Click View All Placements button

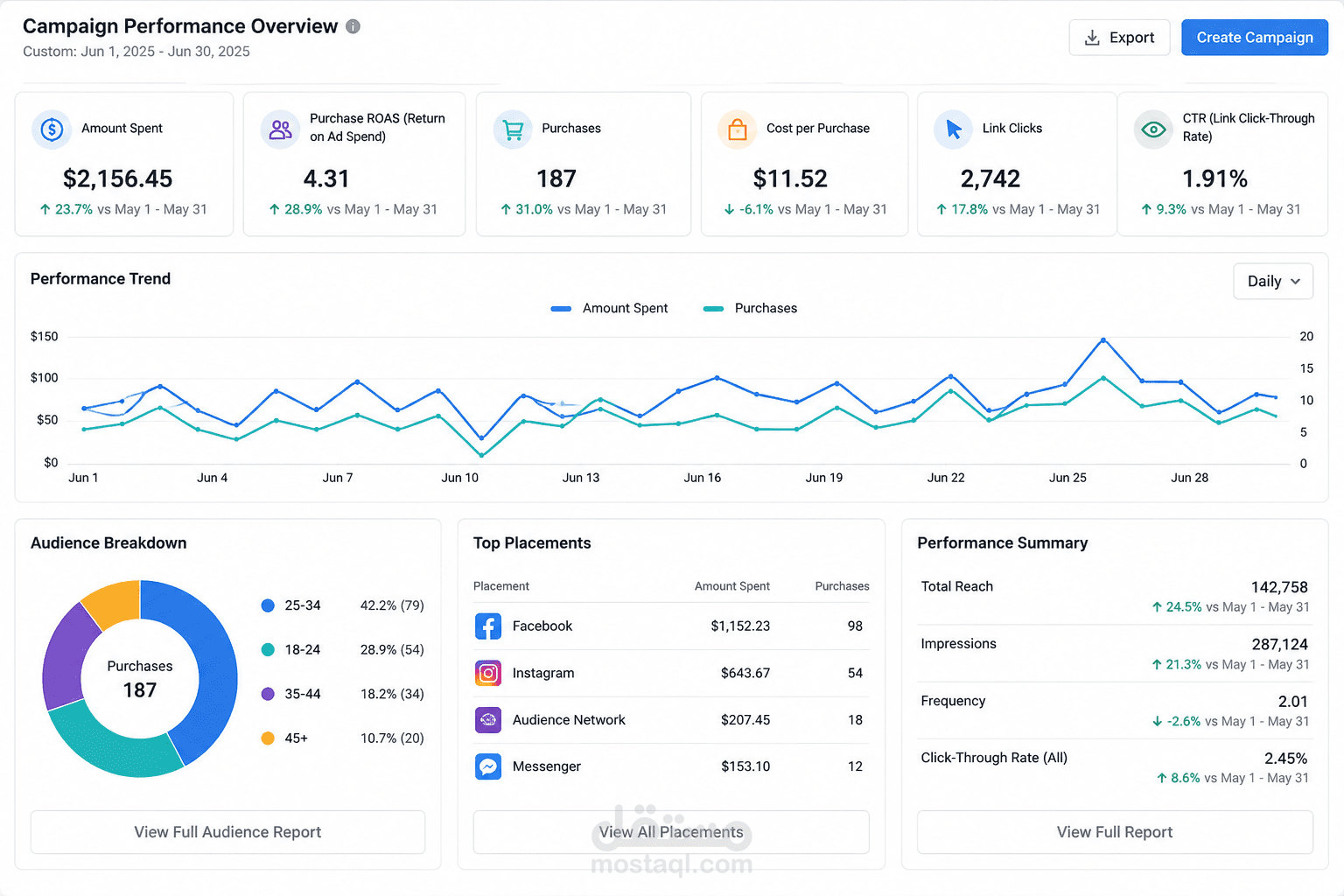[671, 832]
